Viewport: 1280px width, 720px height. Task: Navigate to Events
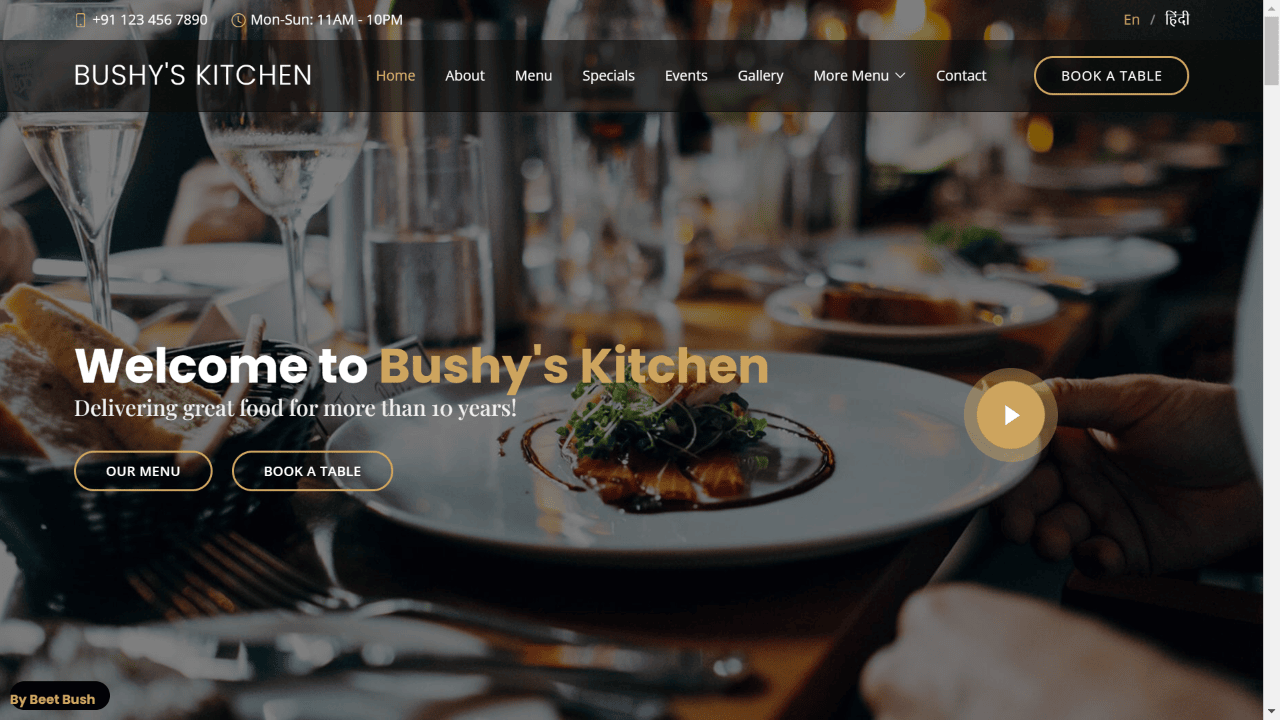click(x=686, y=76)
